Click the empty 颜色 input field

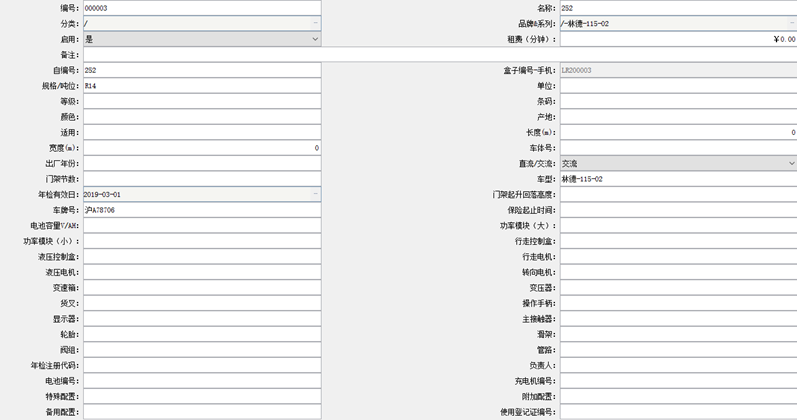click(x=200, y=116)
